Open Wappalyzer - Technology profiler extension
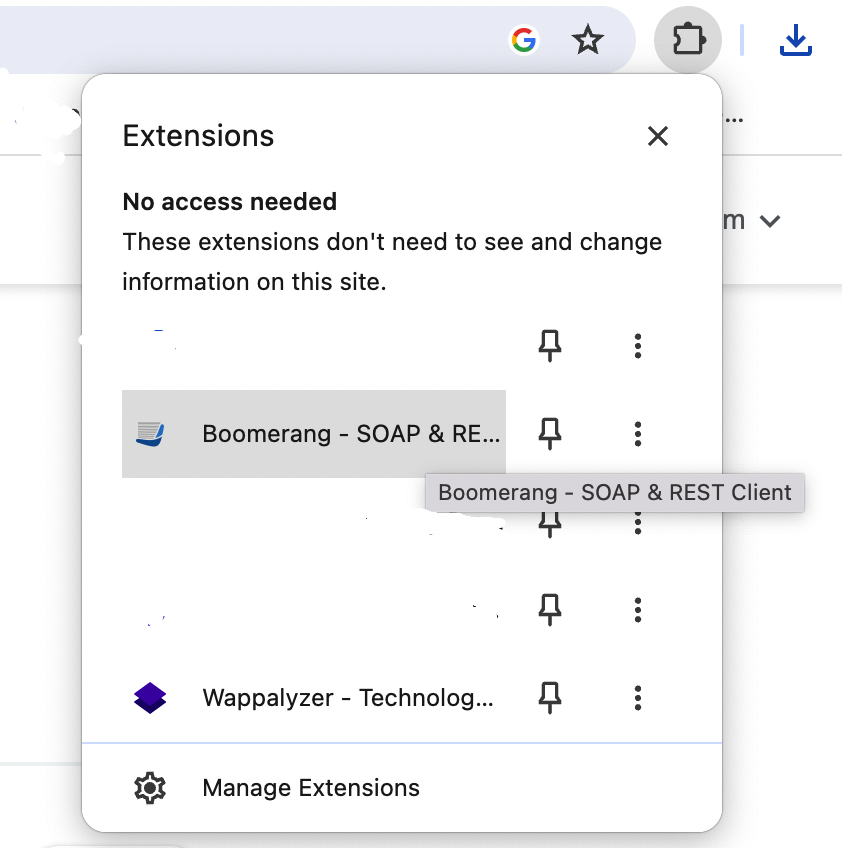The width and height of the screenshot is (842, 848). pos(314,698)
